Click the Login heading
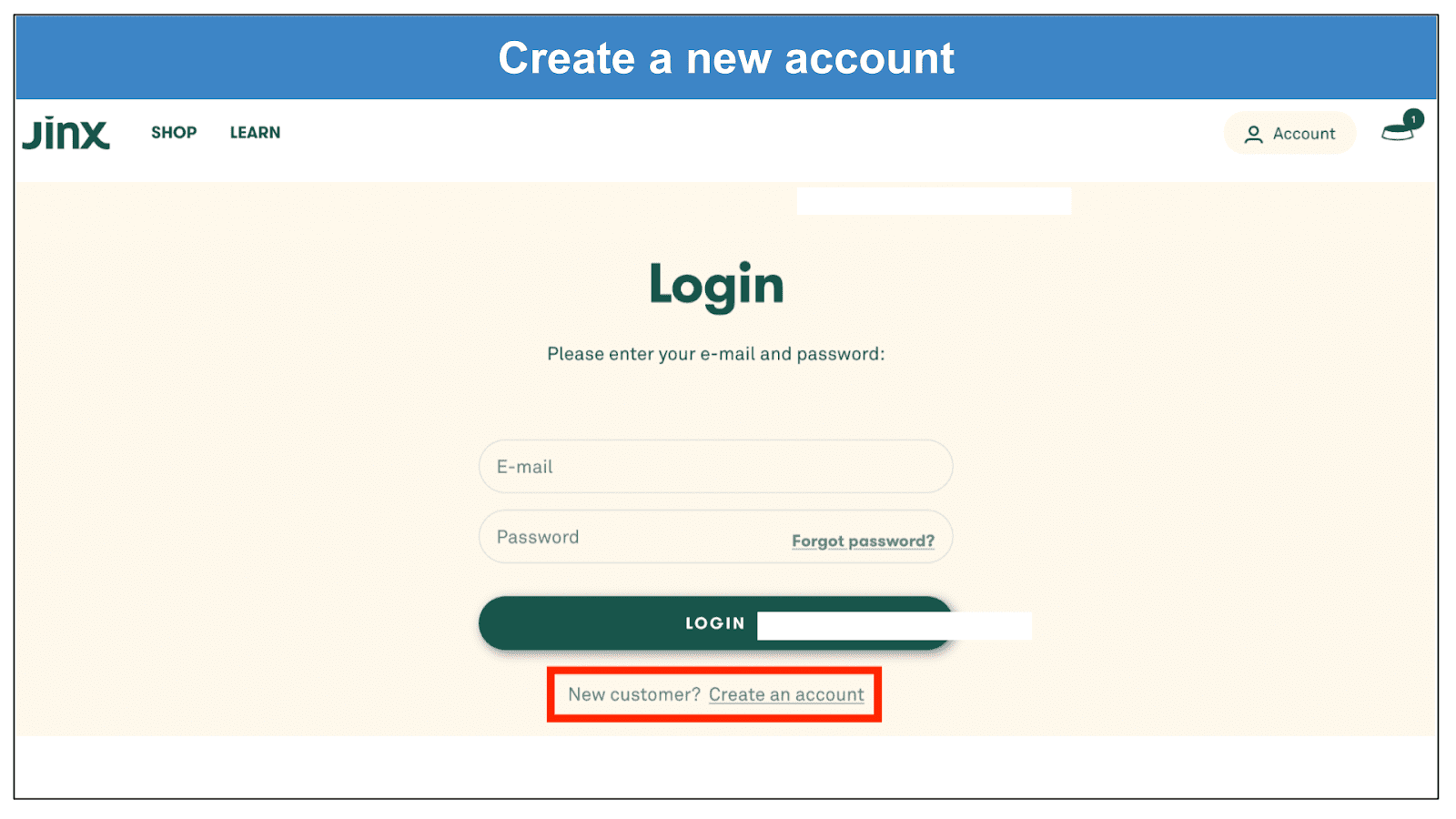This screenshot has height=819, width=1456. click(x=716, y=286)
